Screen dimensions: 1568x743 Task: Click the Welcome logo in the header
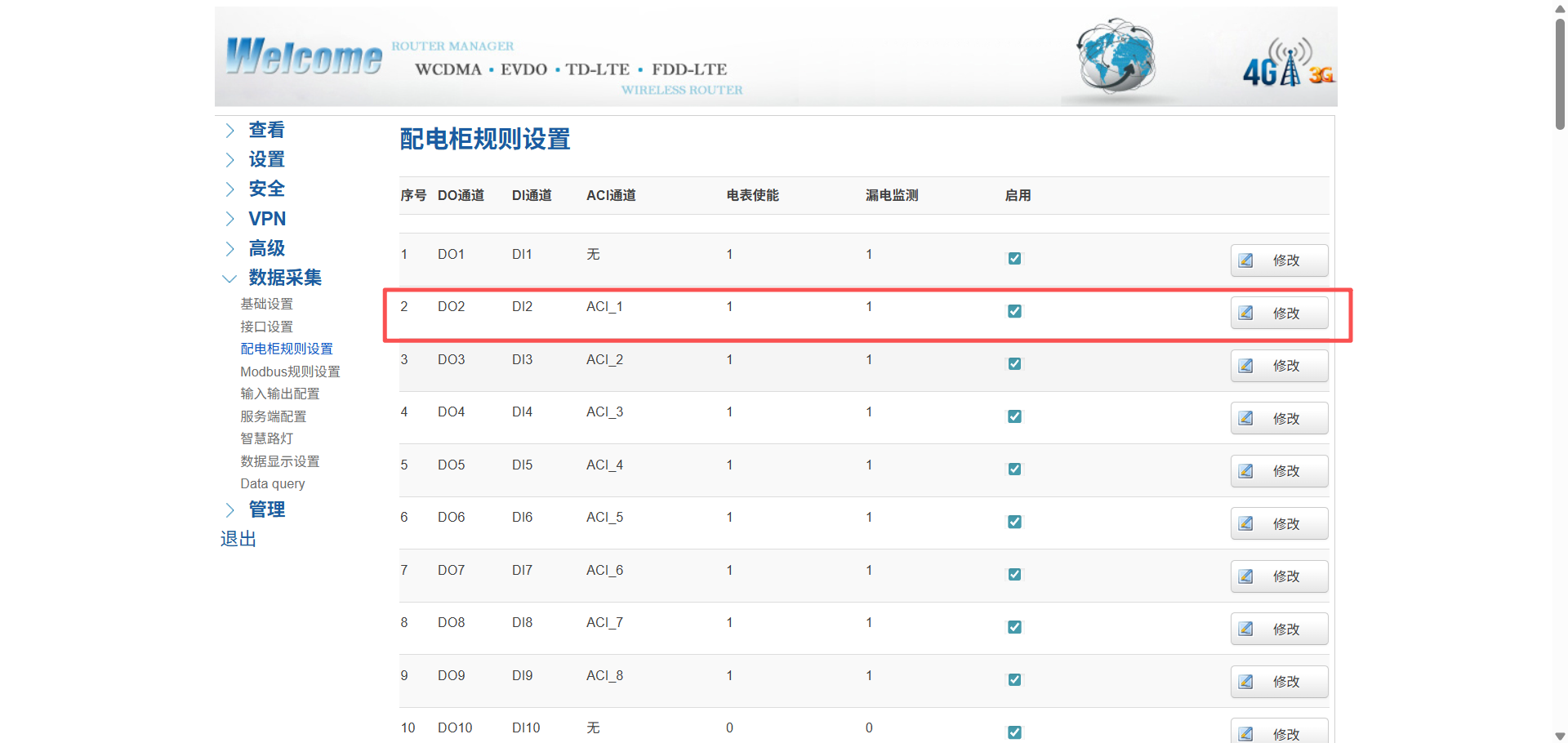coord(304,57)
